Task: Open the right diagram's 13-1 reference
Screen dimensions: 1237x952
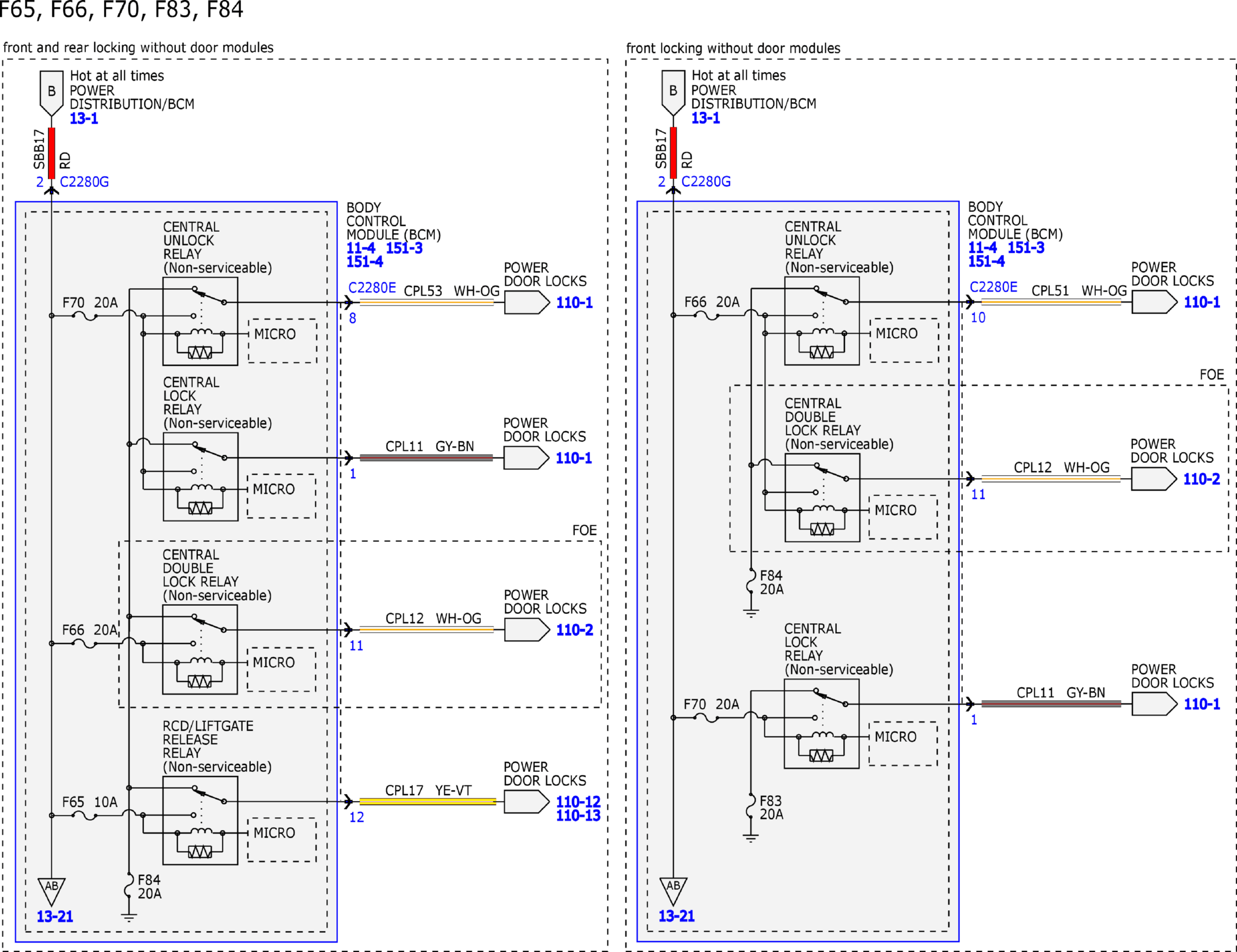Action: 705,118
